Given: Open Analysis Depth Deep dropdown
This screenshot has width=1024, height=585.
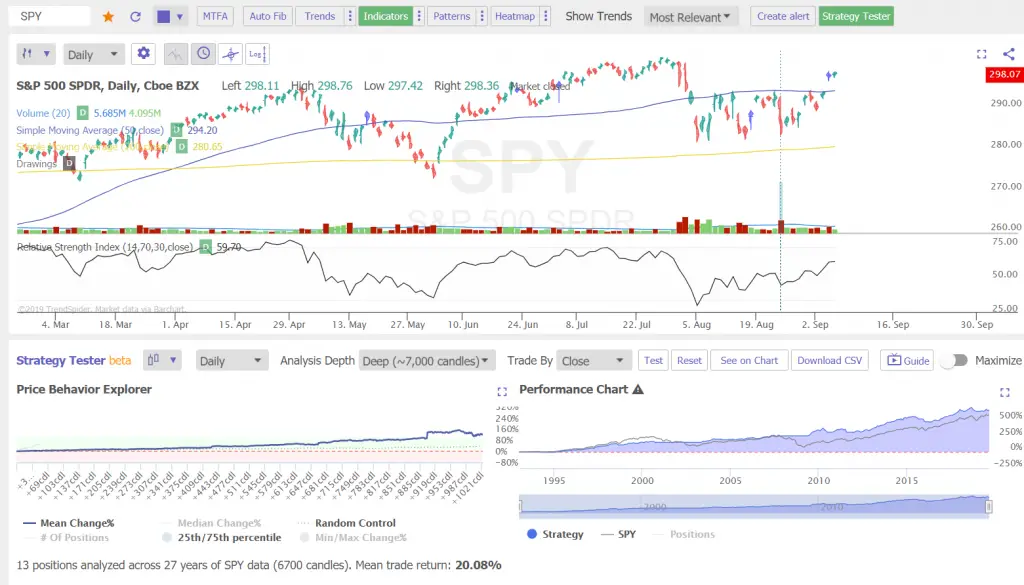Looking at the screenshot, I should point(426,360).
